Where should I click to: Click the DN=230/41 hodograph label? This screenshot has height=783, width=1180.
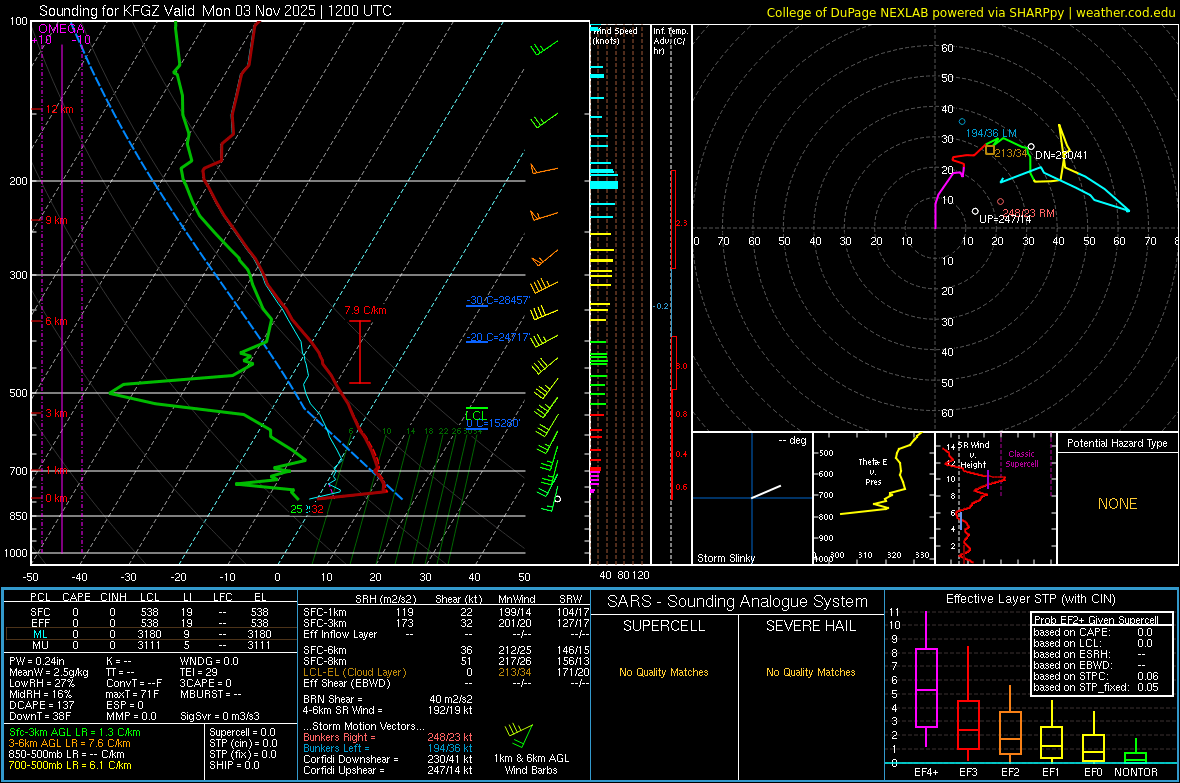pos(1061,155)
